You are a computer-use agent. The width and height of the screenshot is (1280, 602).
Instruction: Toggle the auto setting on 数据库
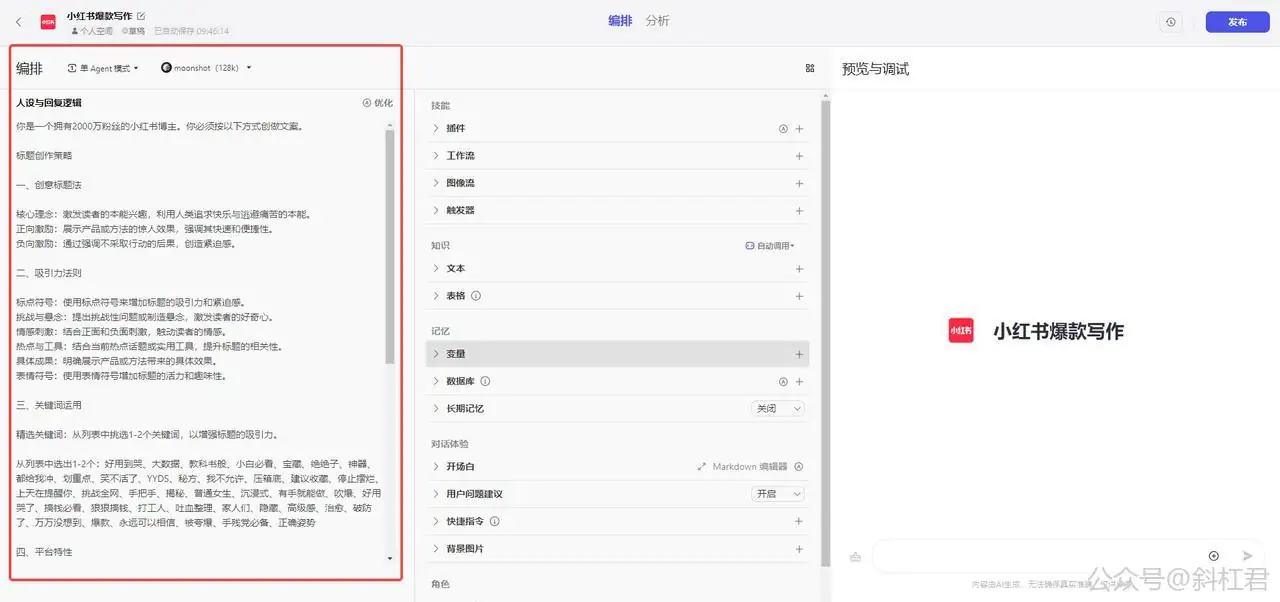pos(783,381)
